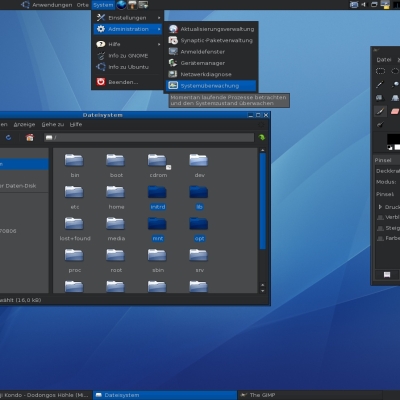This screenshot has width=400, height=400.
Task: Open Aktualisierungsverwaltung in the Administration submenu
Action: (x=211, y=29)
